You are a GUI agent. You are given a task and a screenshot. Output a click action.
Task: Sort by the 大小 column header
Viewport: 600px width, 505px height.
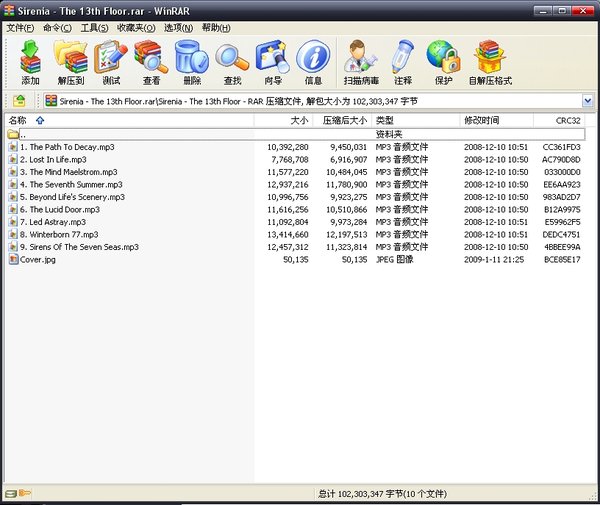coord(283,121)
